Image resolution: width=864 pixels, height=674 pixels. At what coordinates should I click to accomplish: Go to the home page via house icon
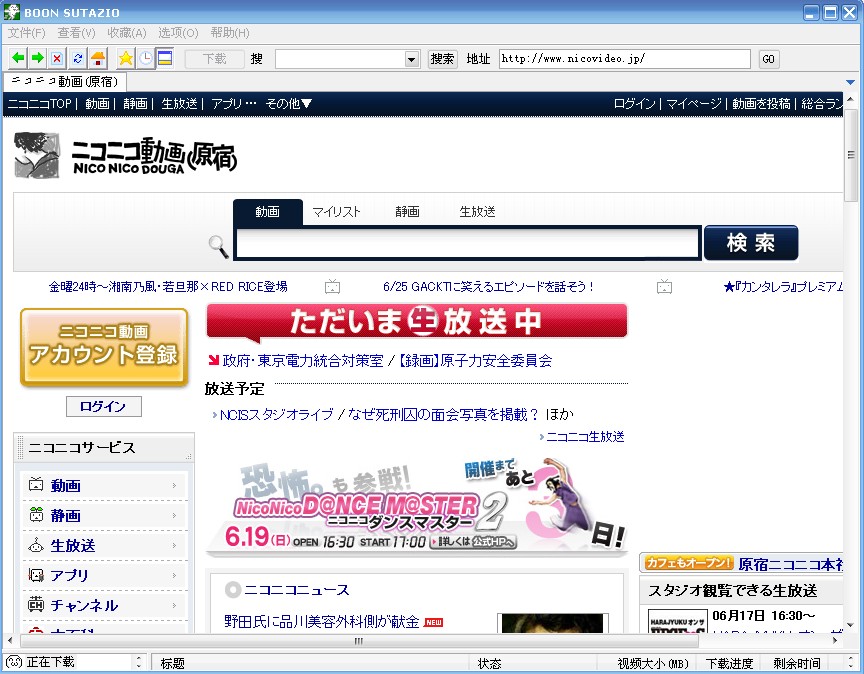point(98,58)
